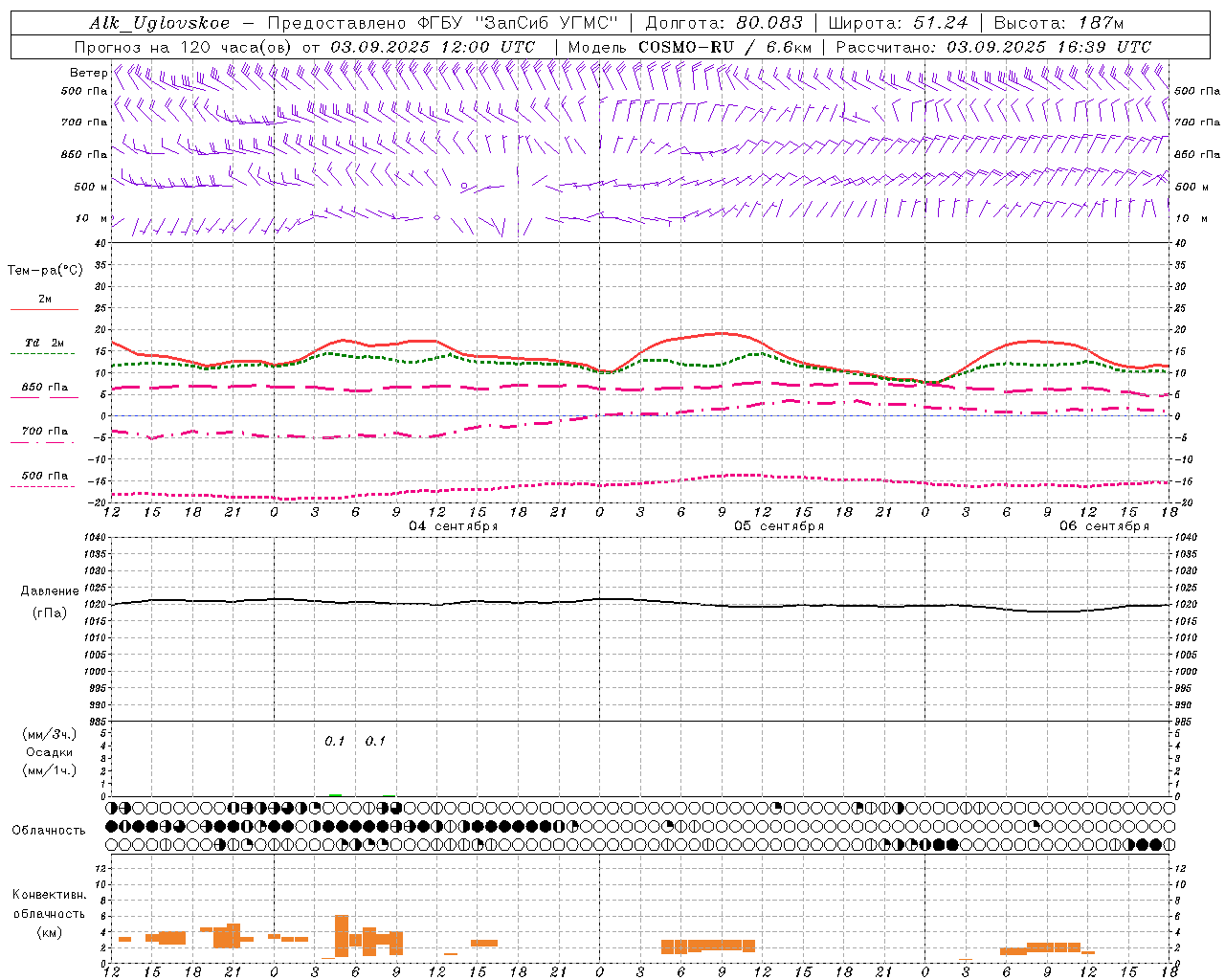The width and height of the screenshot is (1225, 980).
Task: Select the provider text ФГБУ "ЗапСиб УГМС"
Action: pyautogui.click(x=521, y=23)
